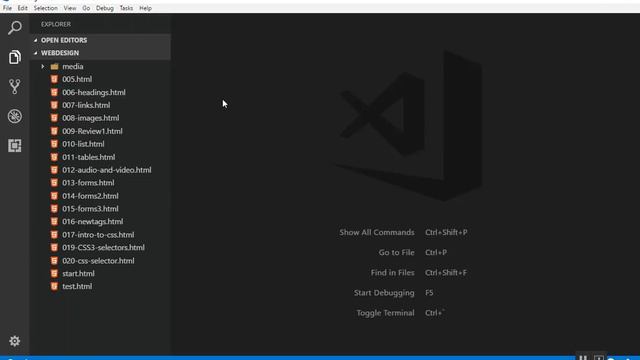Viewport: 640px width, 360px height.
Task: Click HTML icon beside 020-css-selector.html
Action: pyautogui.click(x=54, y=260)
